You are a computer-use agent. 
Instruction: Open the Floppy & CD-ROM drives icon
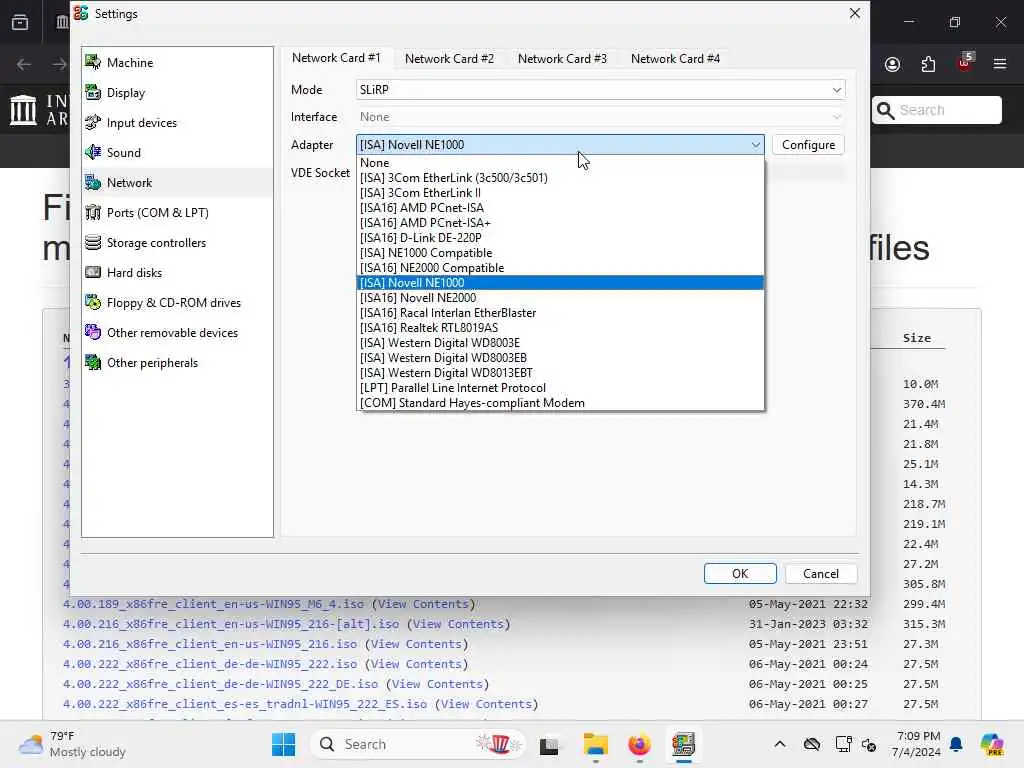(93, 302)
